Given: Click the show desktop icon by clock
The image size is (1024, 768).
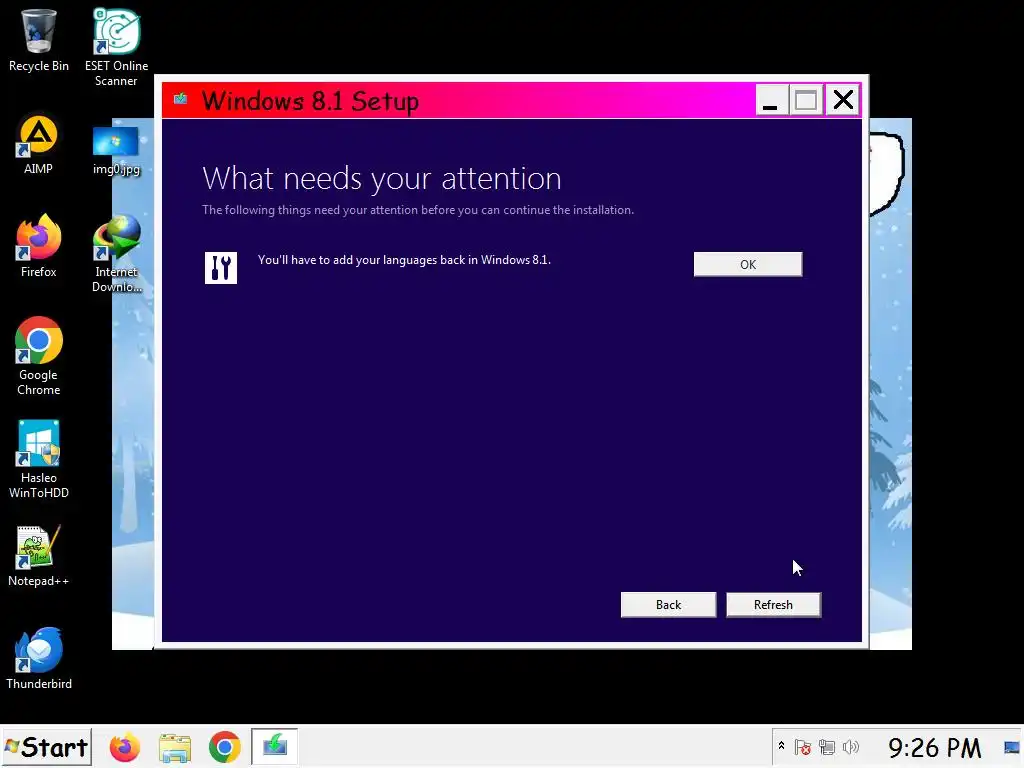Looking at the screenshot, I should (x=1012, y=747).
